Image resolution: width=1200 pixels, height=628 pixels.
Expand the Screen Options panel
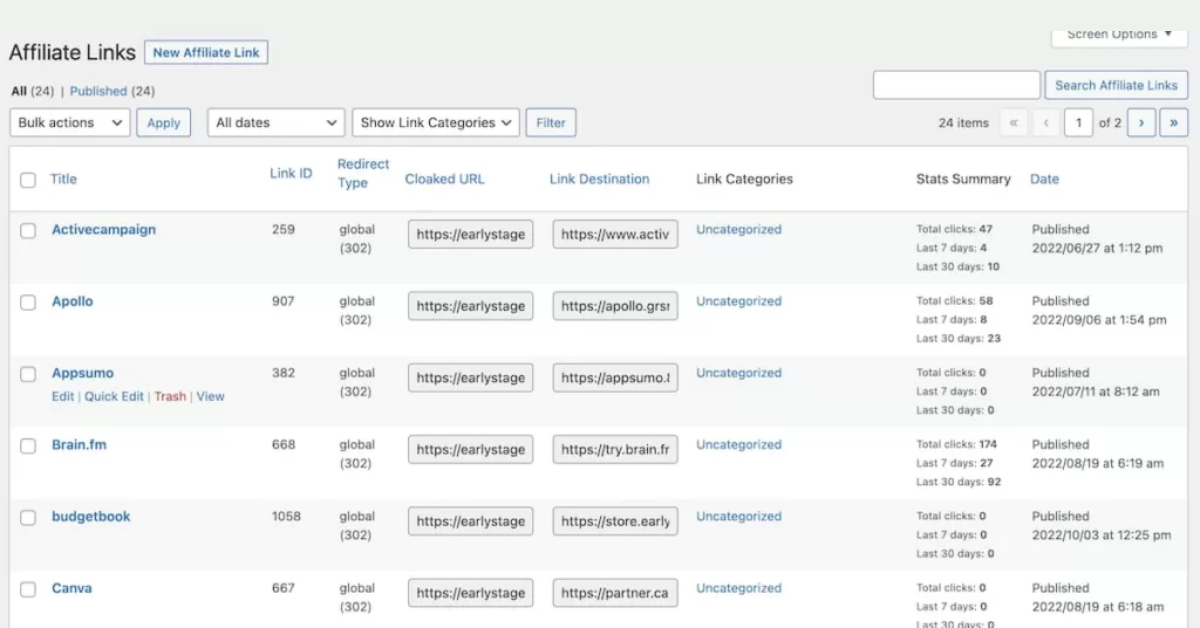(x=1119, y=35)
